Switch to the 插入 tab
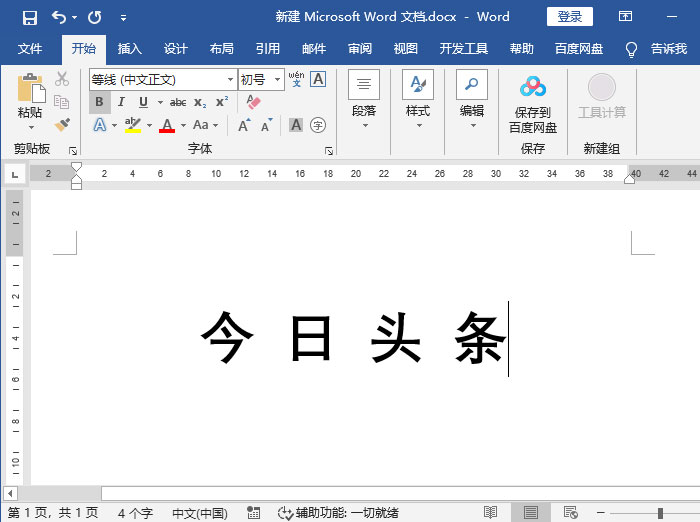700x522 pixels. click(129, 49)
